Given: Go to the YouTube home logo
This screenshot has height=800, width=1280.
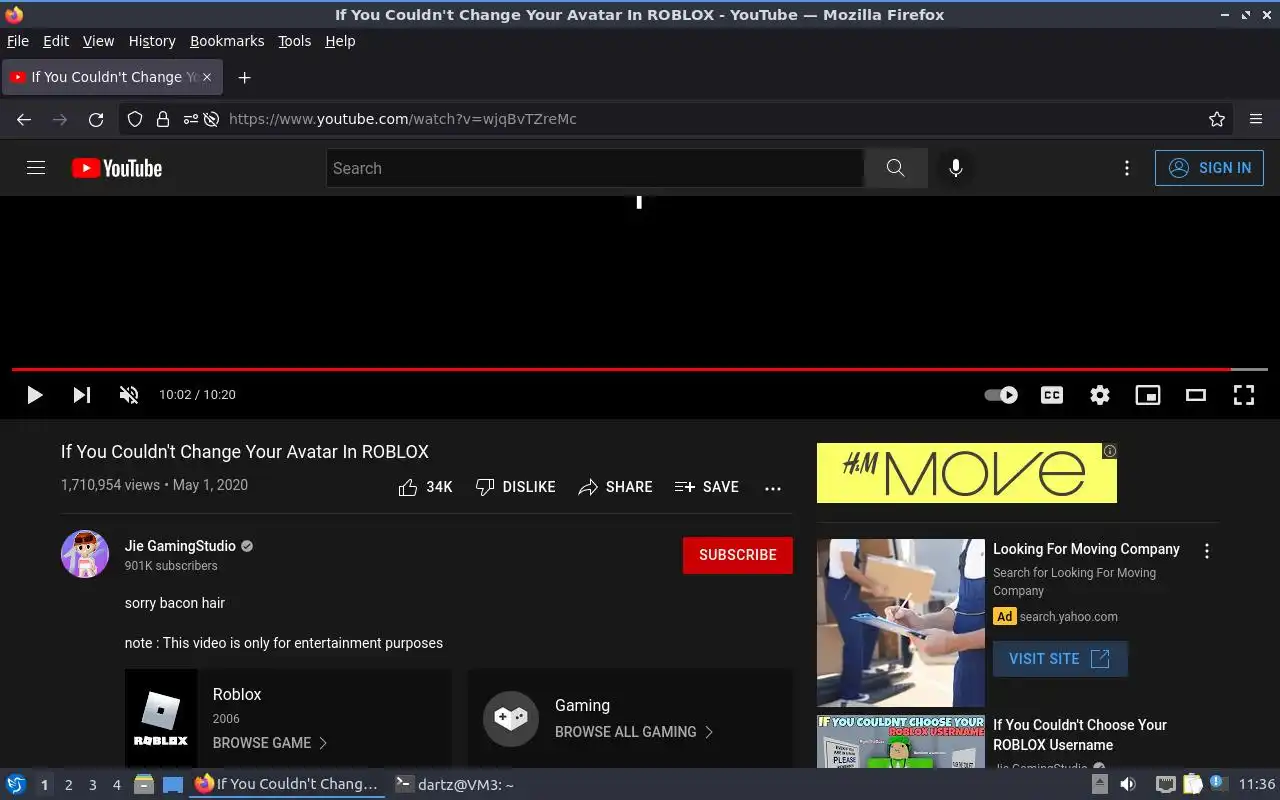Looking at the screenshot, I should pos(117,168).
